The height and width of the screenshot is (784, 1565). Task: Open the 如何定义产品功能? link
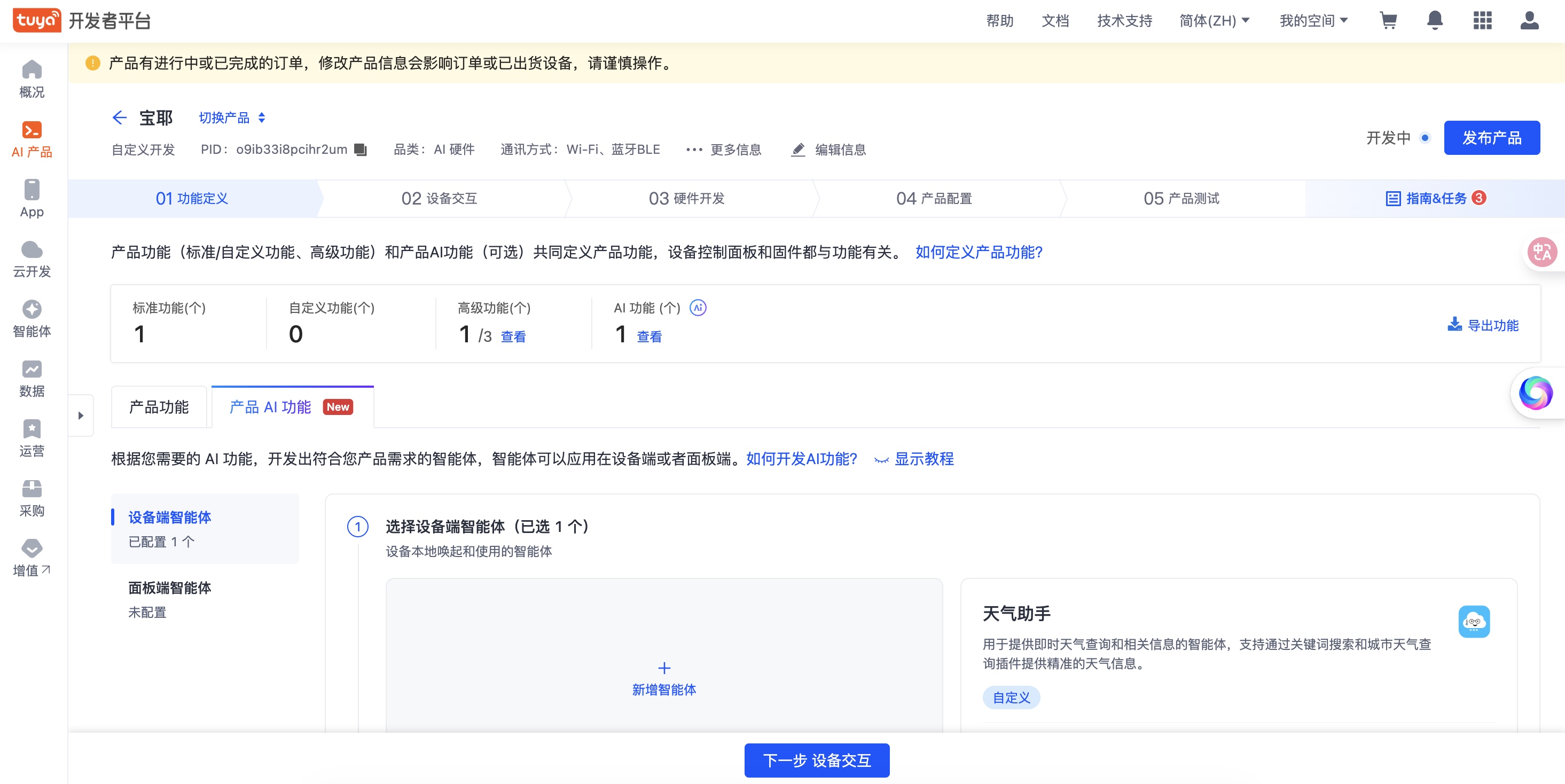[979, 252]
